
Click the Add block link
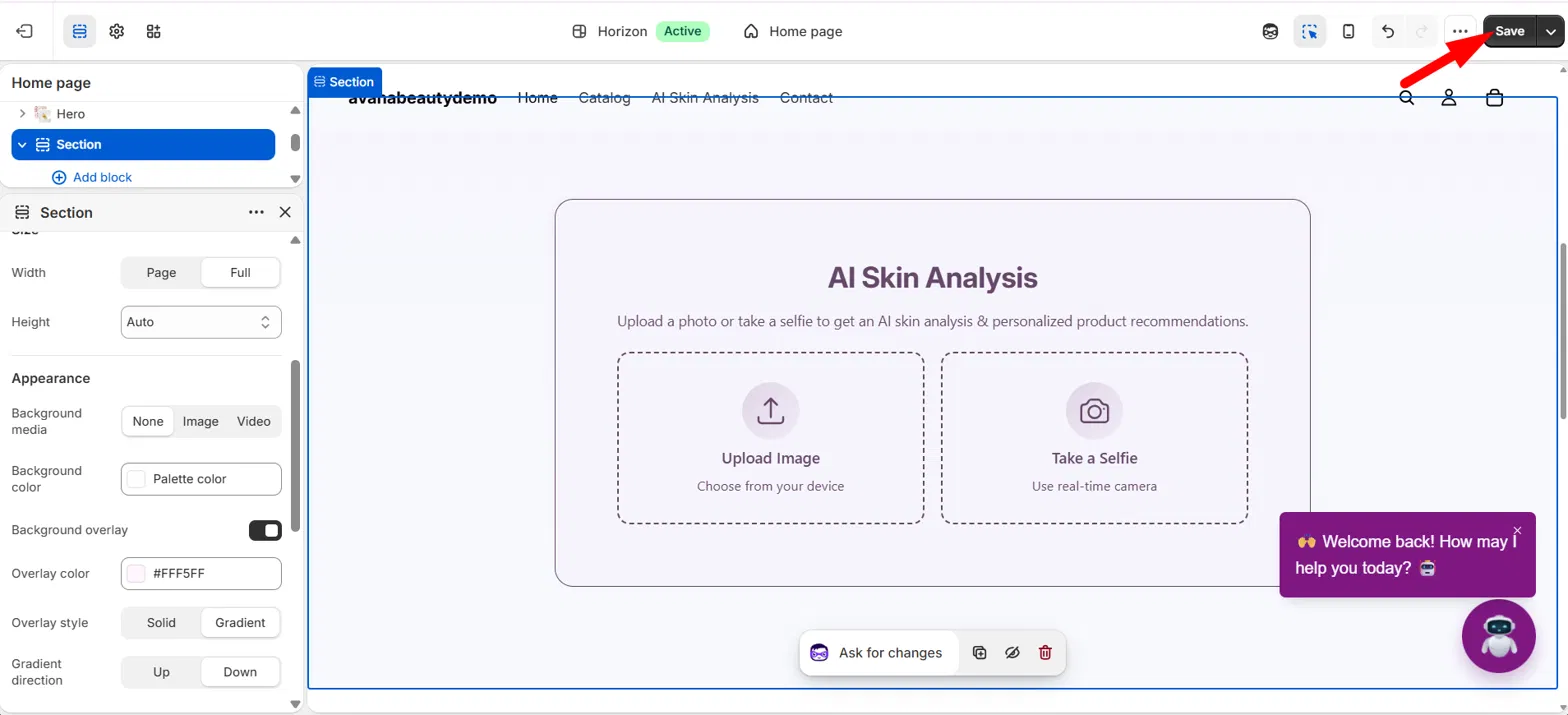pos(92,177)
